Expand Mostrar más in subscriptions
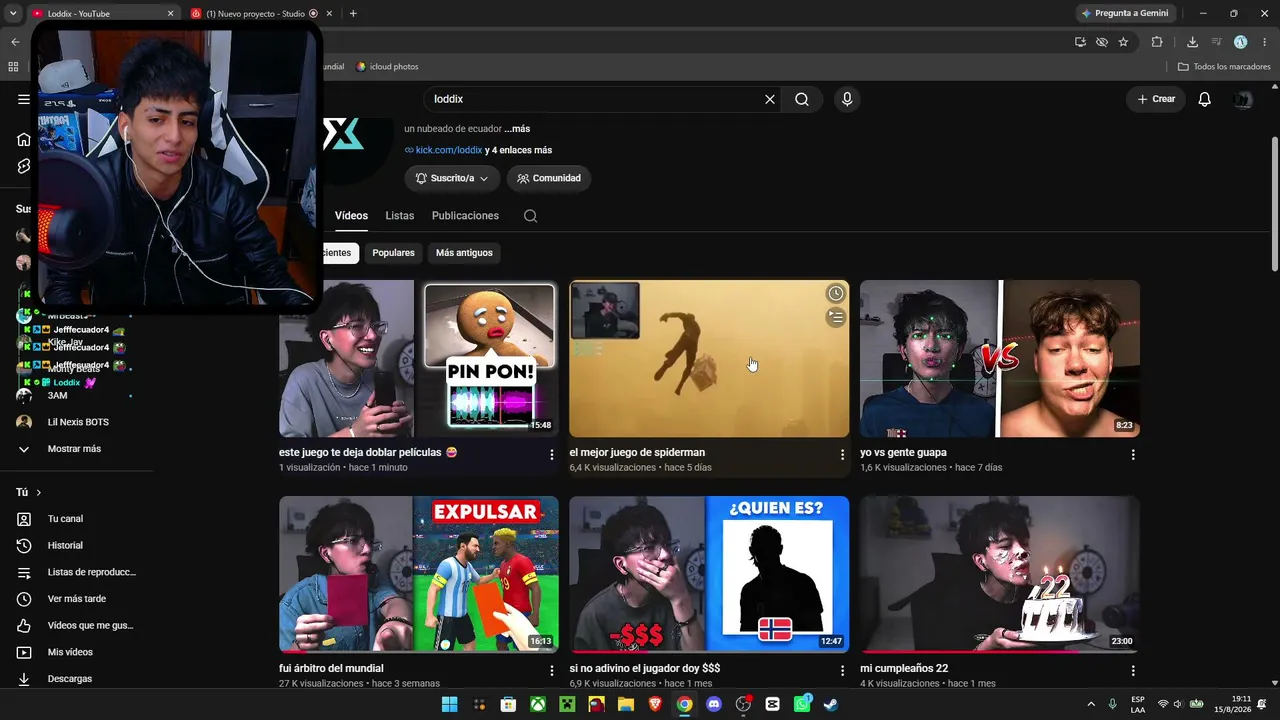Image resolution: width=1280 pixels, height=720 pixels. [76, 449]
